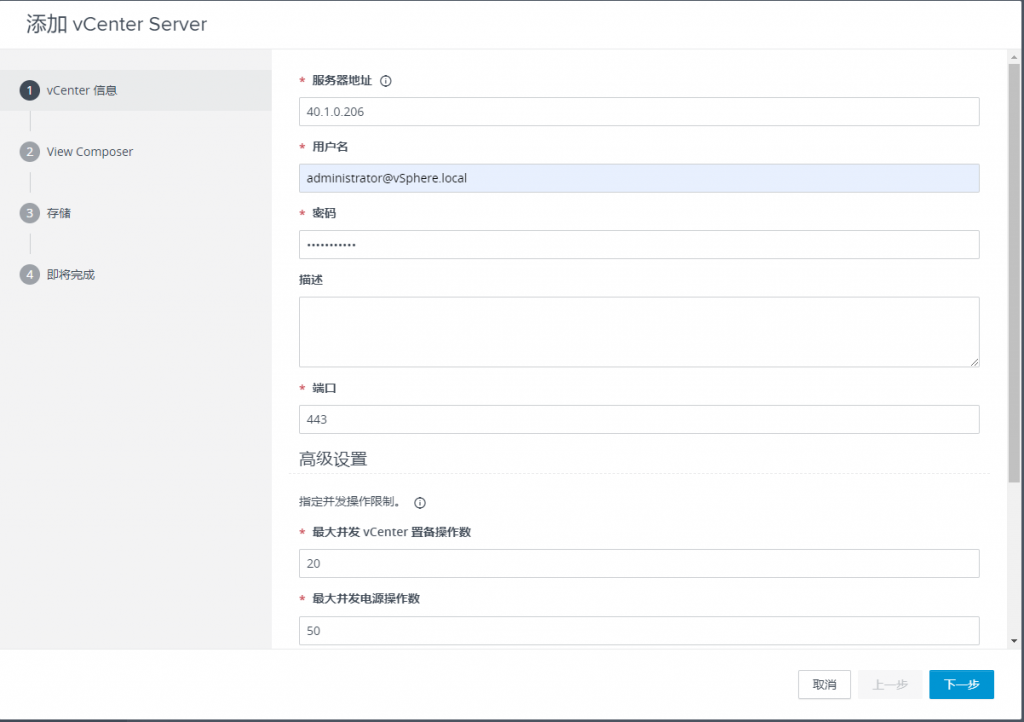This screenshot has width=1024, height=722.
Task: Click the server address info icon
Action: pyautogui.click(x=386, y=81)
